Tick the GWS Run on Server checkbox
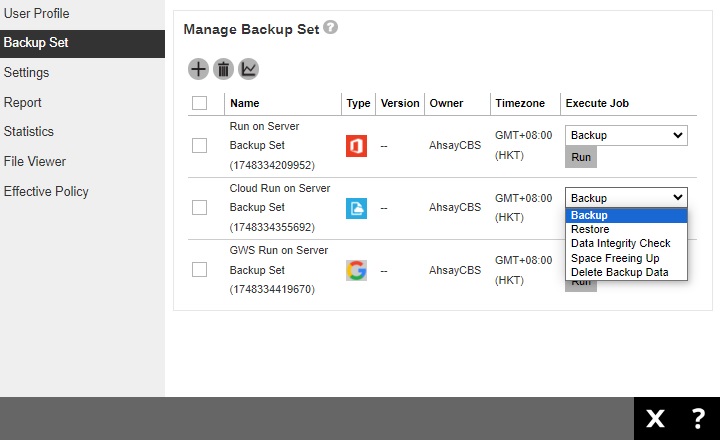 [x=199, y=270]
